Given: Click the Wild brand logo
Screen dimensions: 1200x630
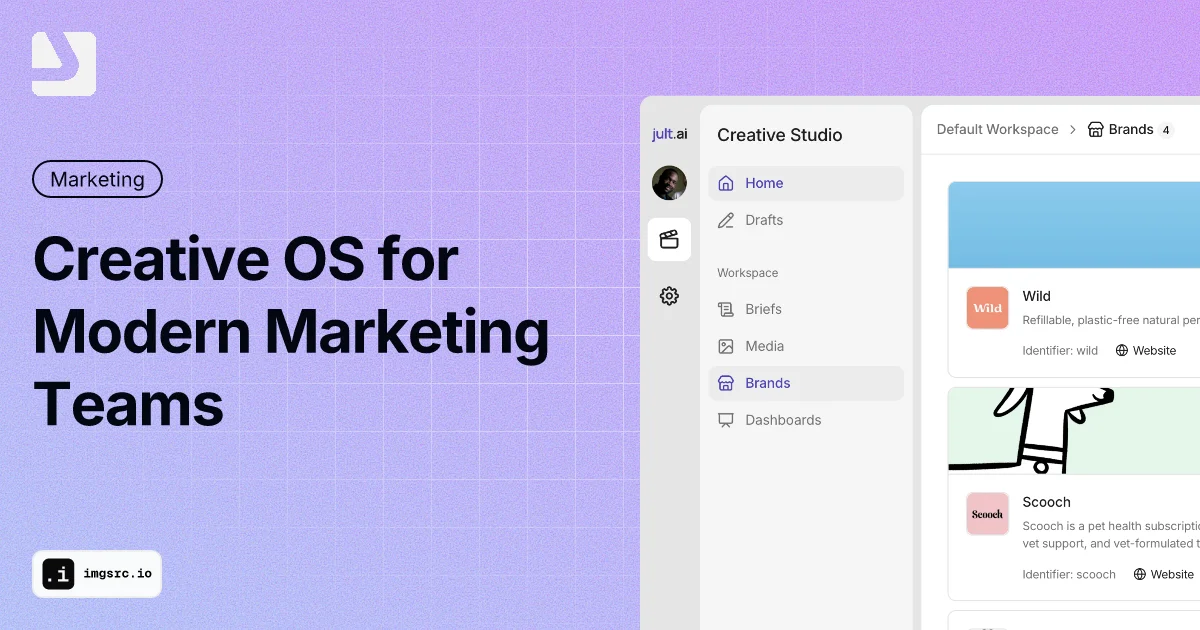Looking at the screenshot, I should pyautogui.click(x=987, y=308).
